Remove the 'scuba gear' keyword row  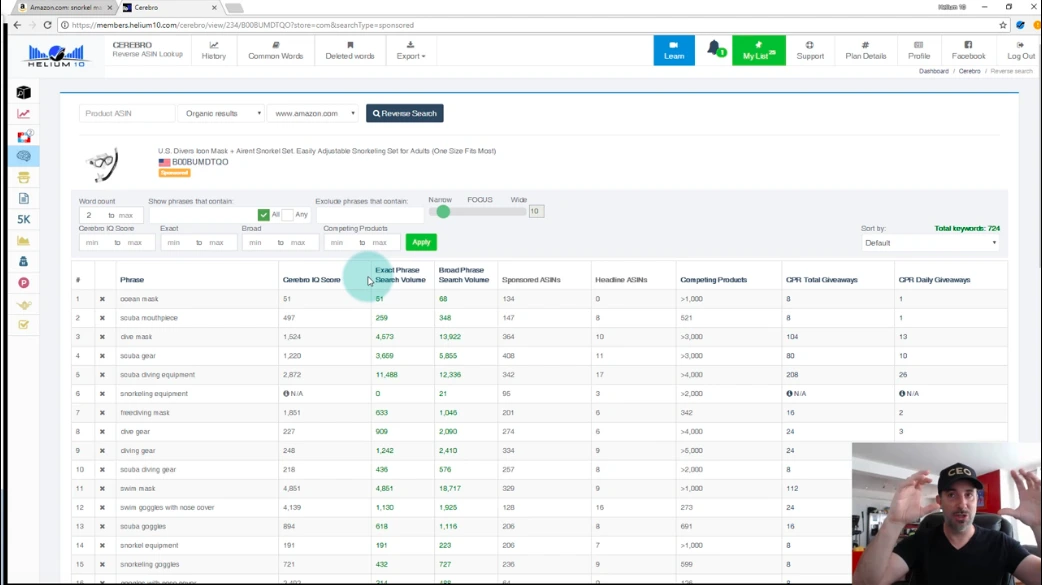102,356
